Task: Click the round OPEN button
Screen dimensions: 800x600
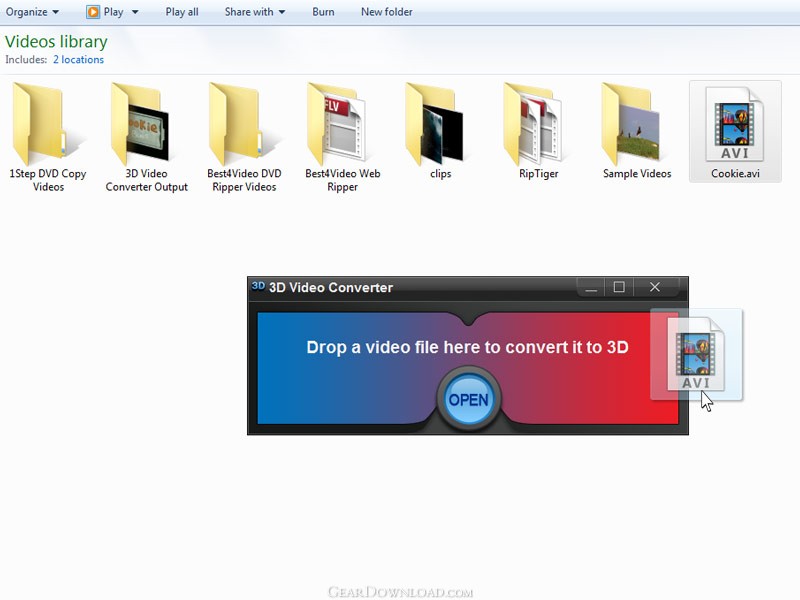Action: click(x=469, y=399)
